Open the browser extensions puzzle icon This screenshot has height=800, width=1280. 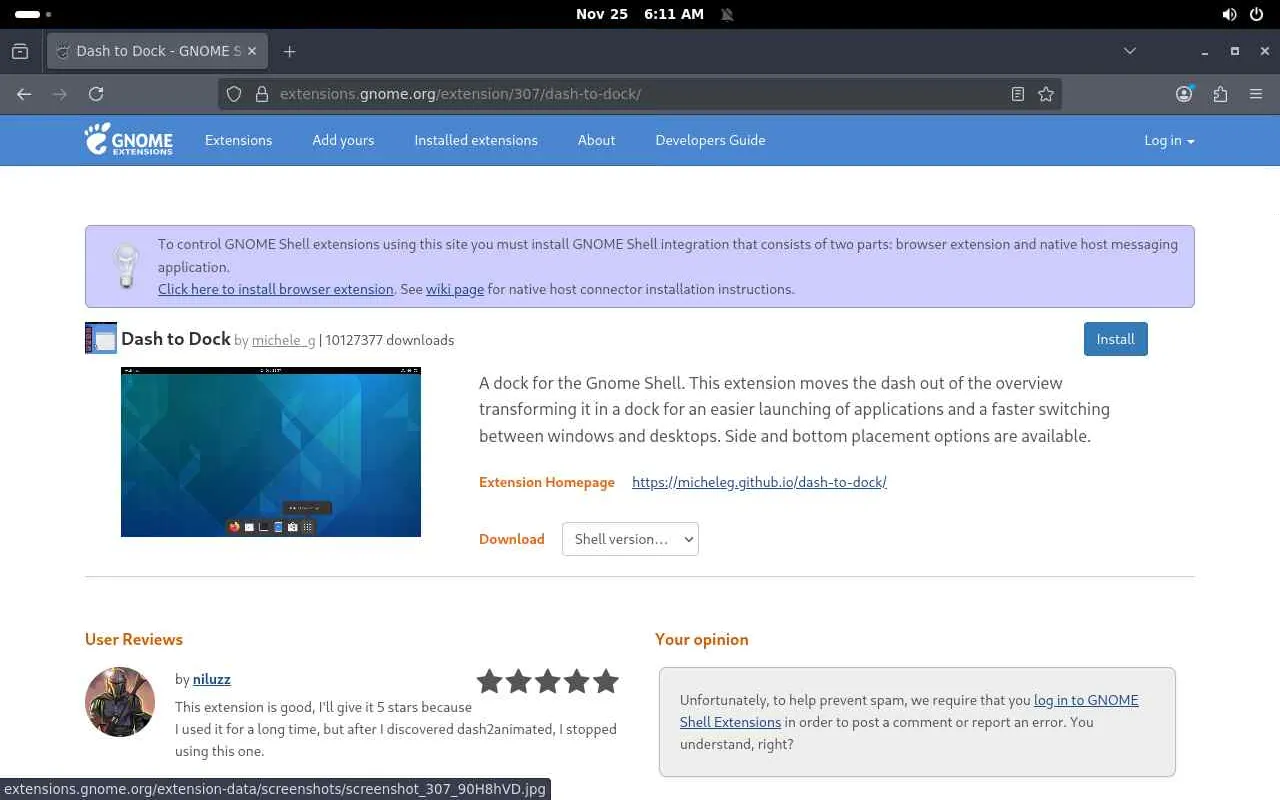click(1220, 94)
